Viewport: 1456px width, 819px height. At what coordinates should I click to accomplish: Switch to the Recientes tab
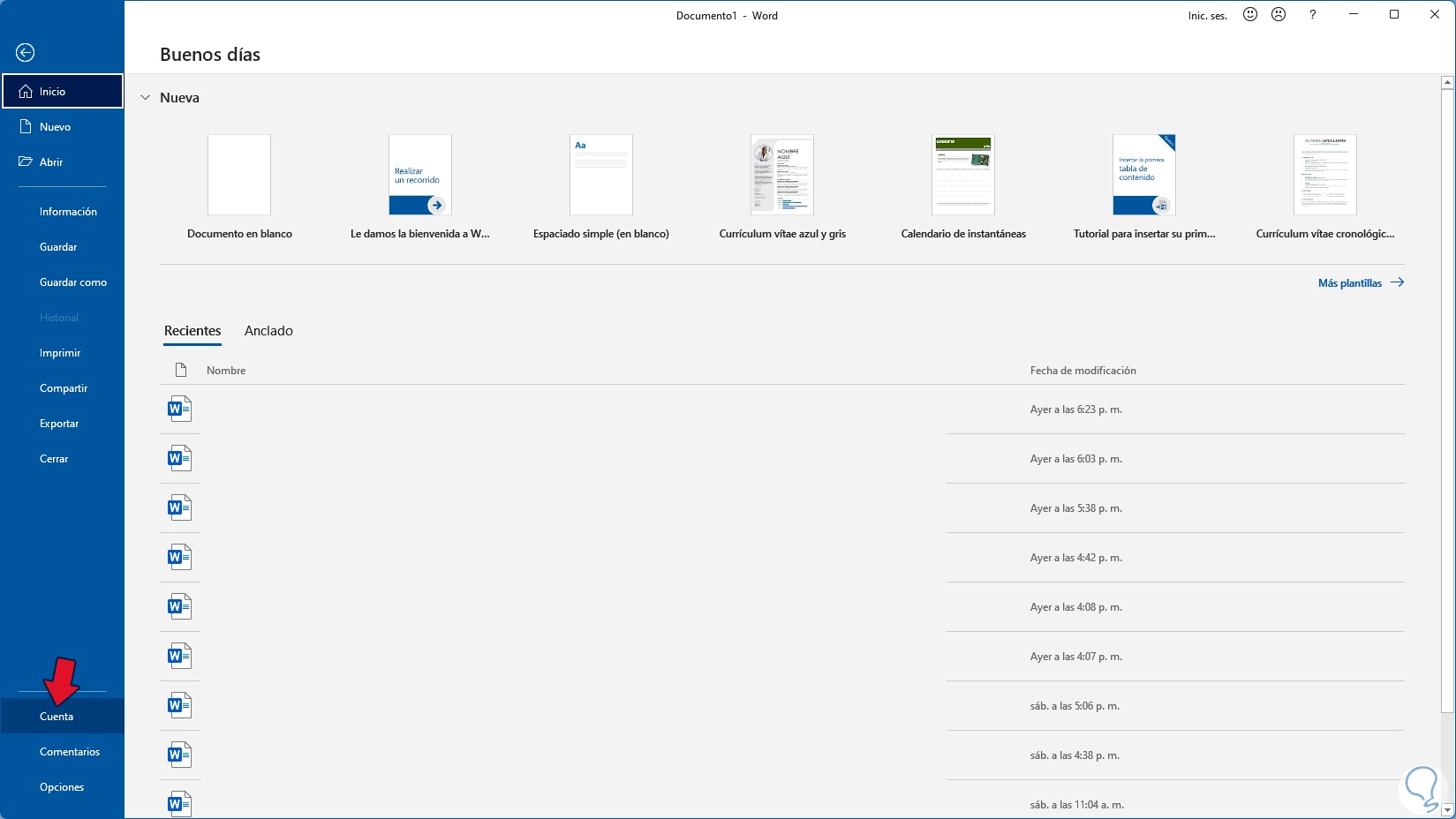192,331
